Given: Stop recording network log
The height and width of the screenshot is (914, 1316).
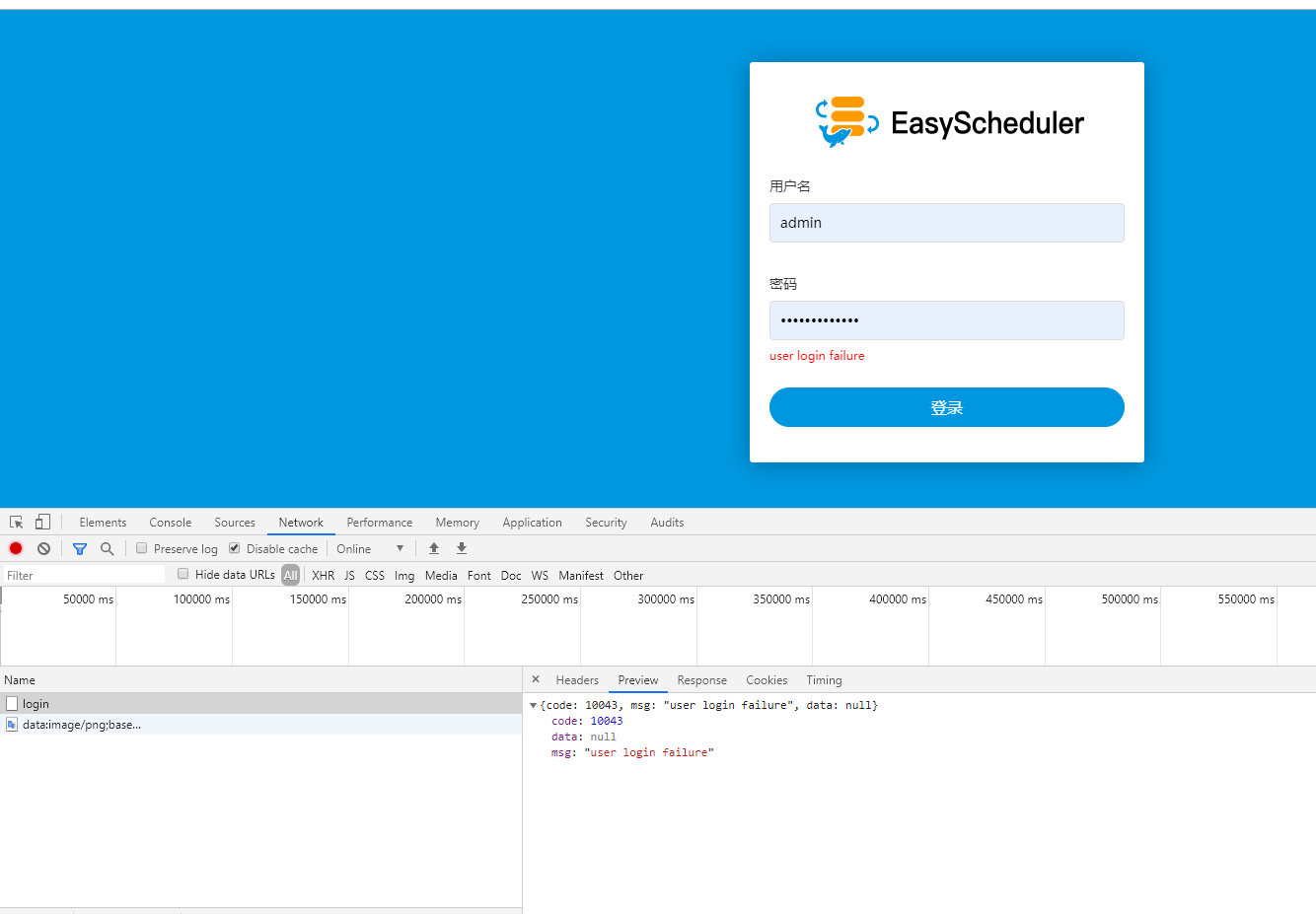Looking at the screenshot, I should pyautogui.click(x=16, y=548).
